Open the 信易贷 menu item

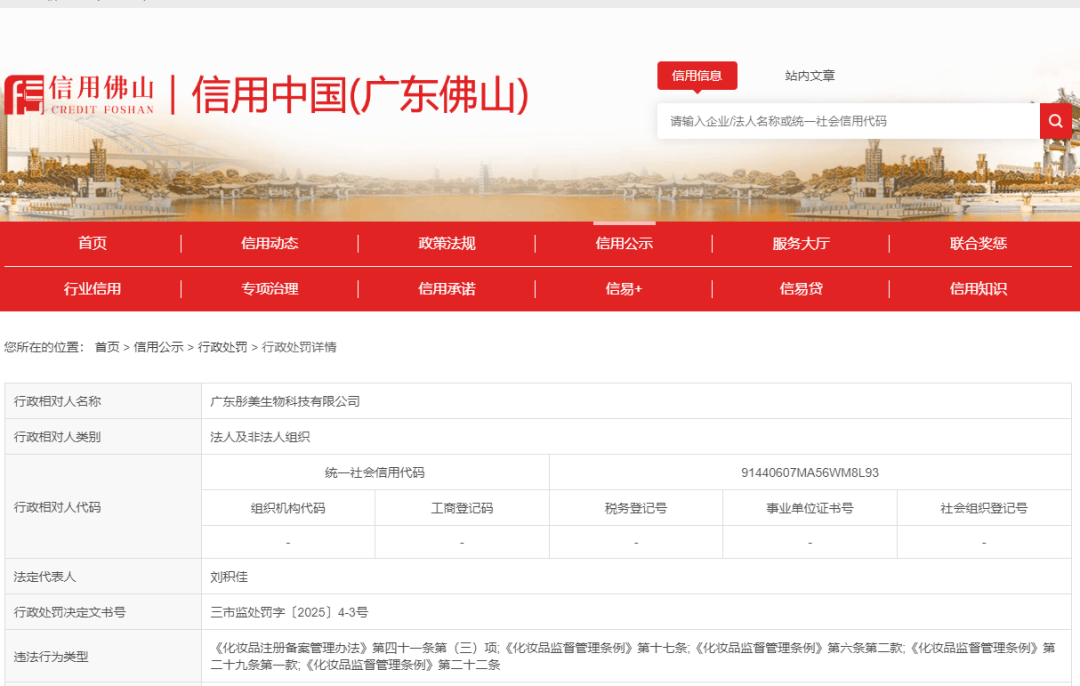[x=801, y=289]
